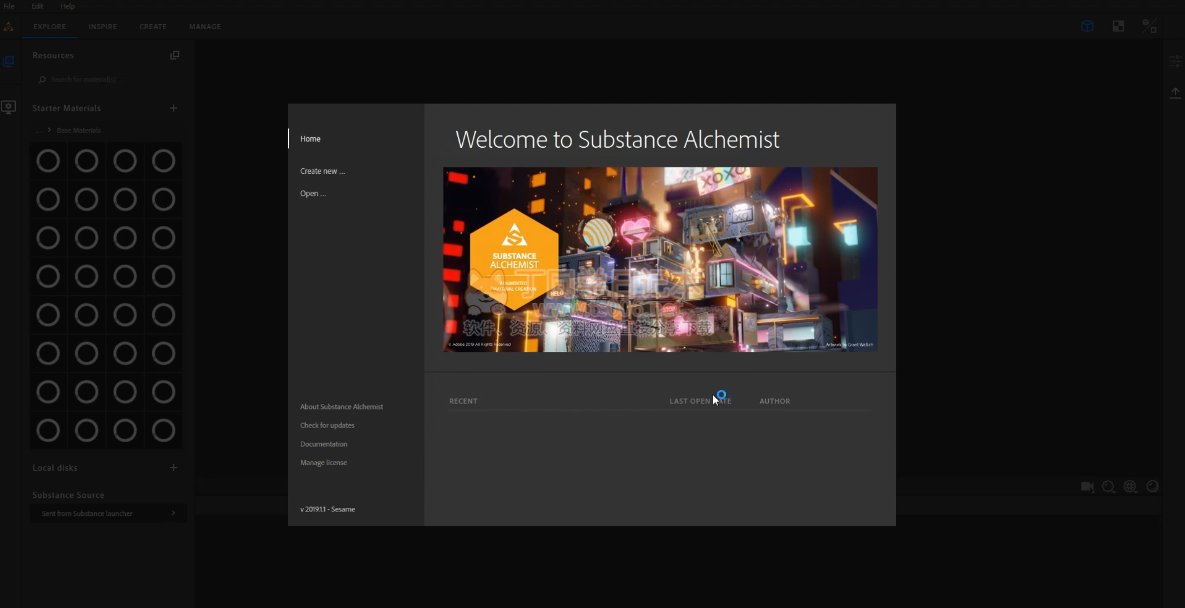Click Create new ... in welcome dialog

[x=322, y=171]
